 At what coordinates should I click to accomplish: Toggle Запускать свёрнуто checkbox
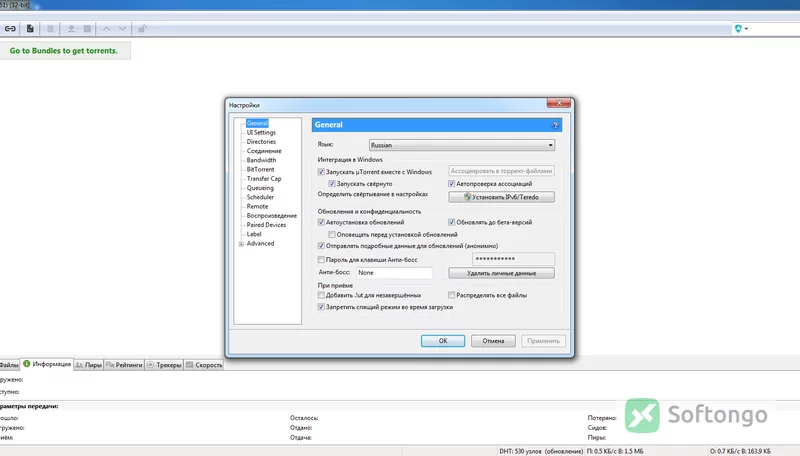[332, 184]
